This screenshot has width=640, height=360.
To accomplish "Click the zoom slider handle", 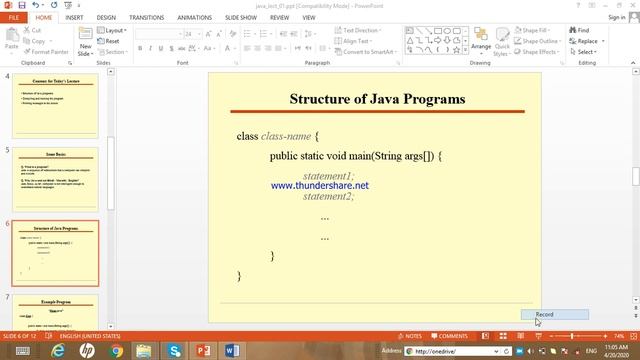I will tap(572, 336).
